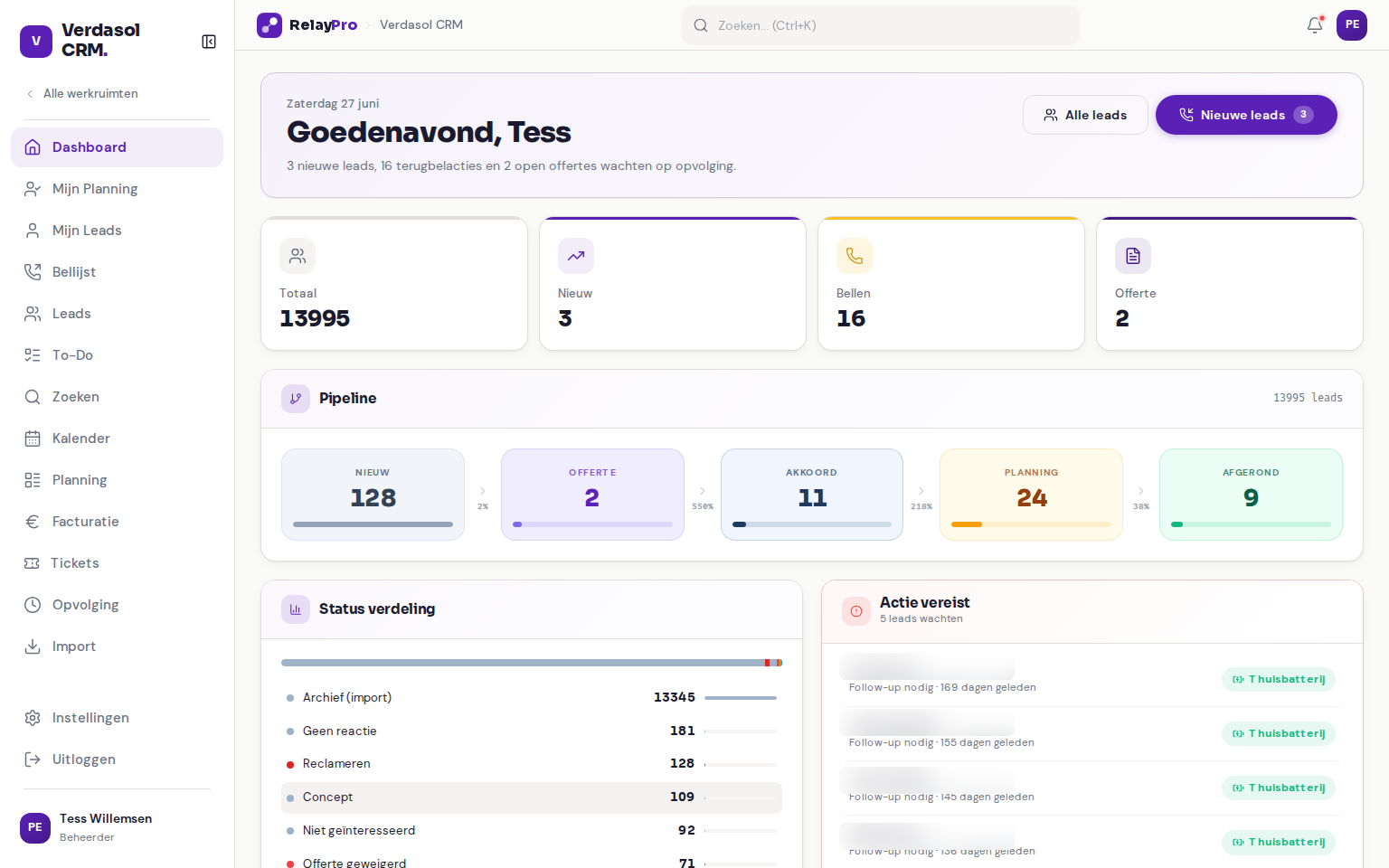This screenshot has height=868, width=1389.
Task: Click the Status verdeling chart icon
Action: coord(296,609)
